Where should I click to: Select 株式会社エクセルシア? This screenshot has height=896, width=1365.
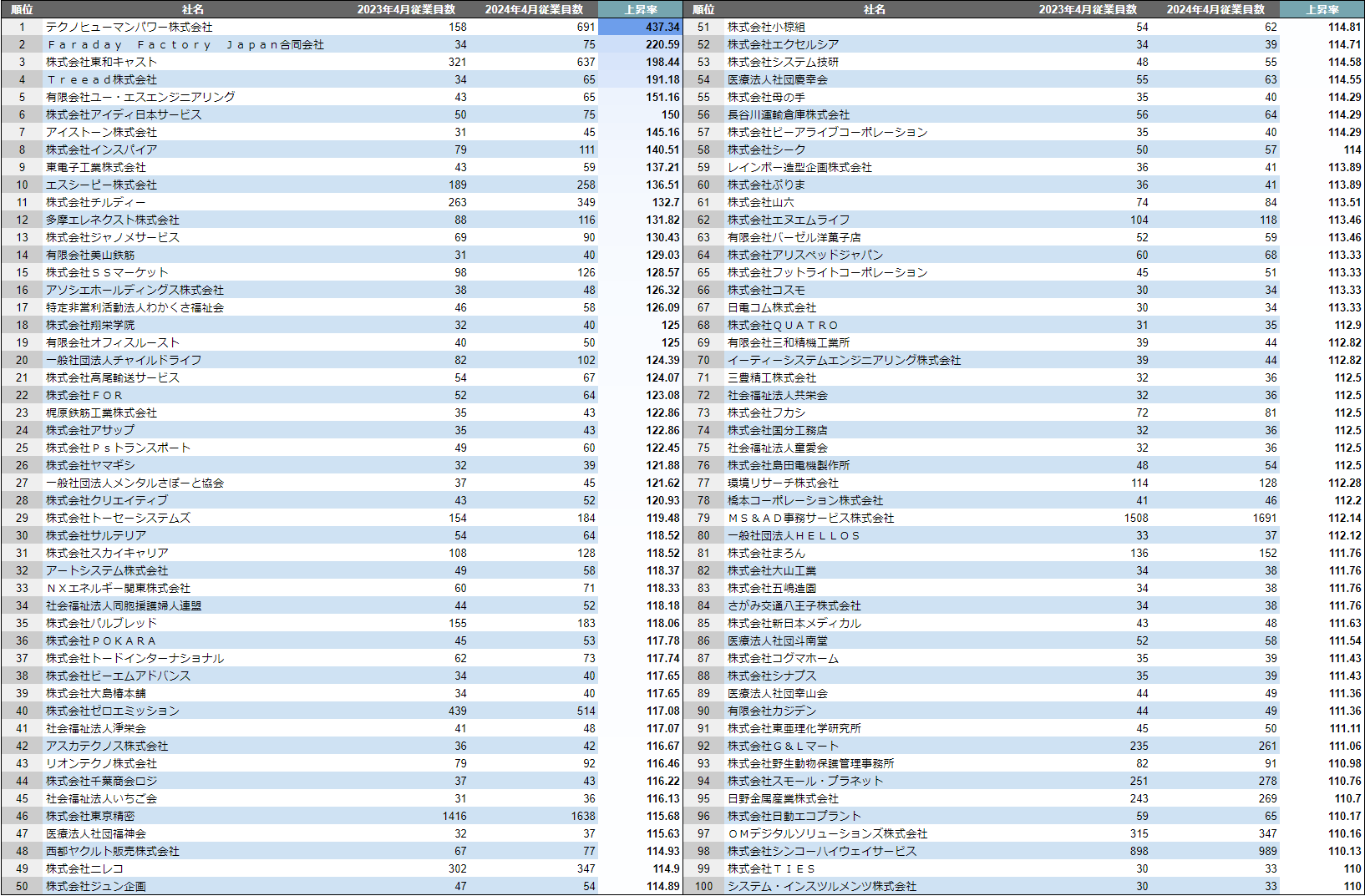click(x=783, y=44)
